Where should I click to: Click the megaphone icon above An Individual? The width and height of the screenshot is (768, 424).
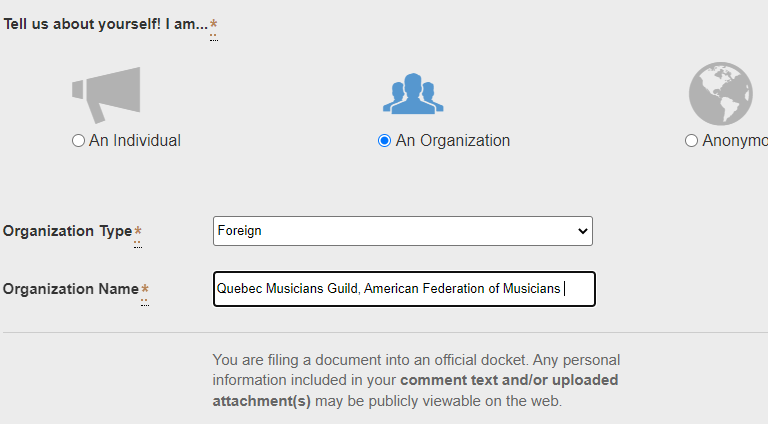tap(106, 95)
